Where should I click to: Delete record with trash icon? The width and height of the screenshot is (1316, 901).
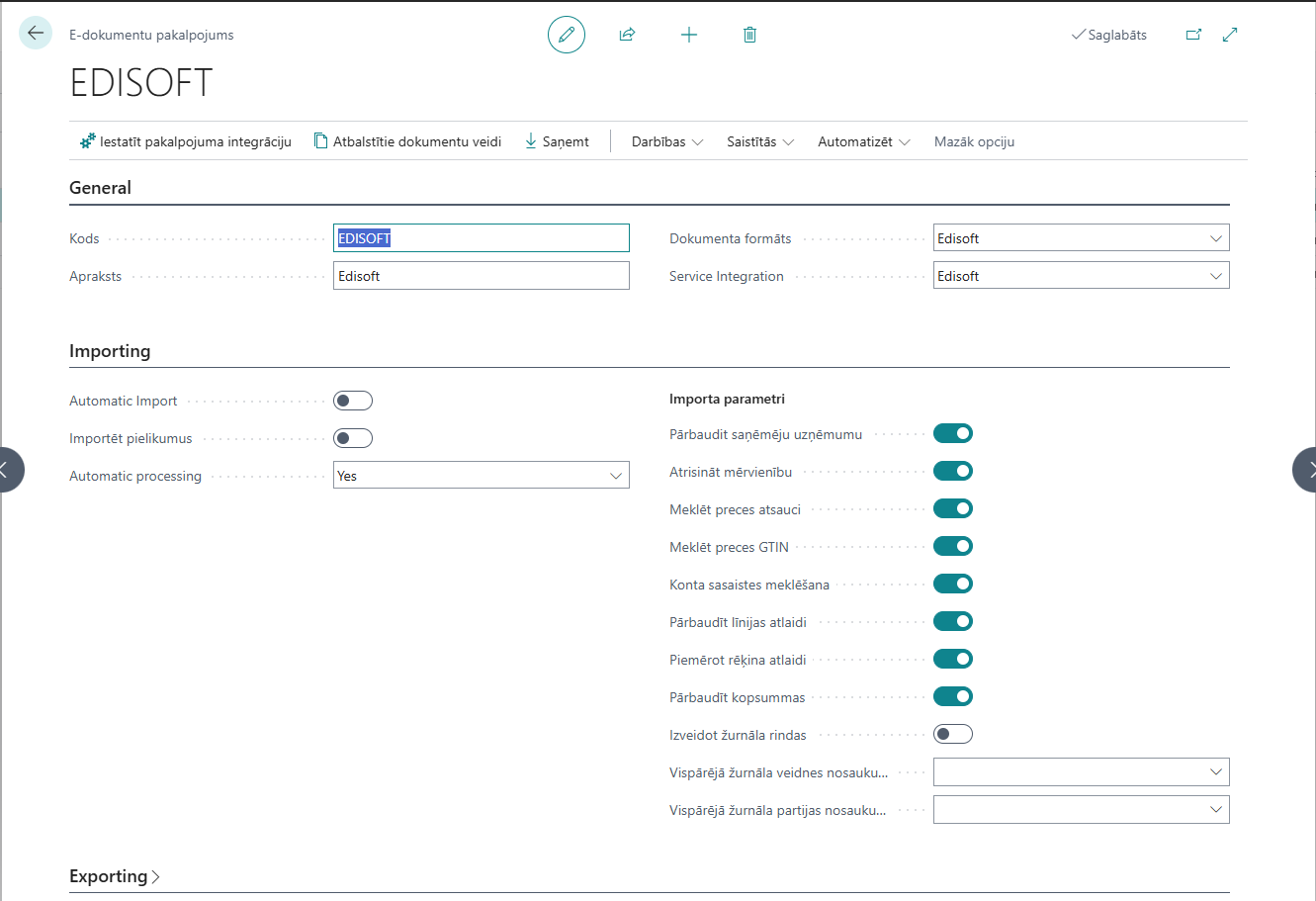coord(749,35)
